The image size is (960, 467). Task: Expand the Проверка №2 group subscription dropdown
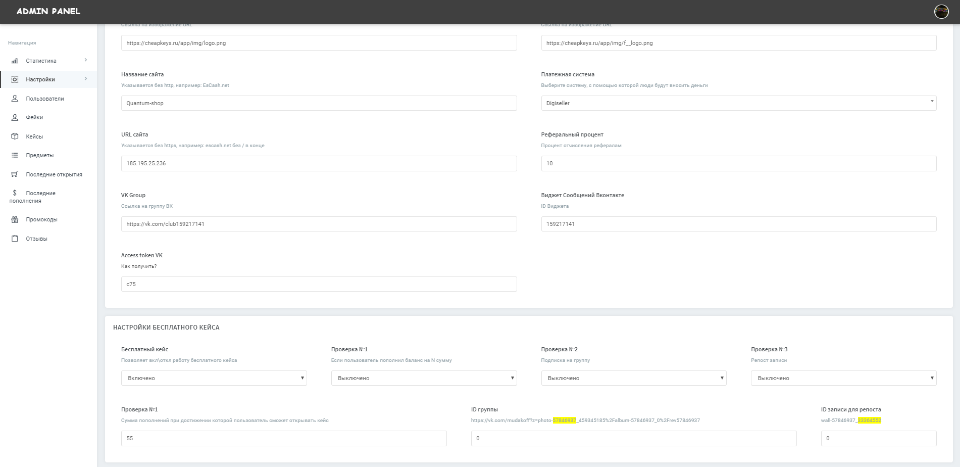click(x=632, y=378)
